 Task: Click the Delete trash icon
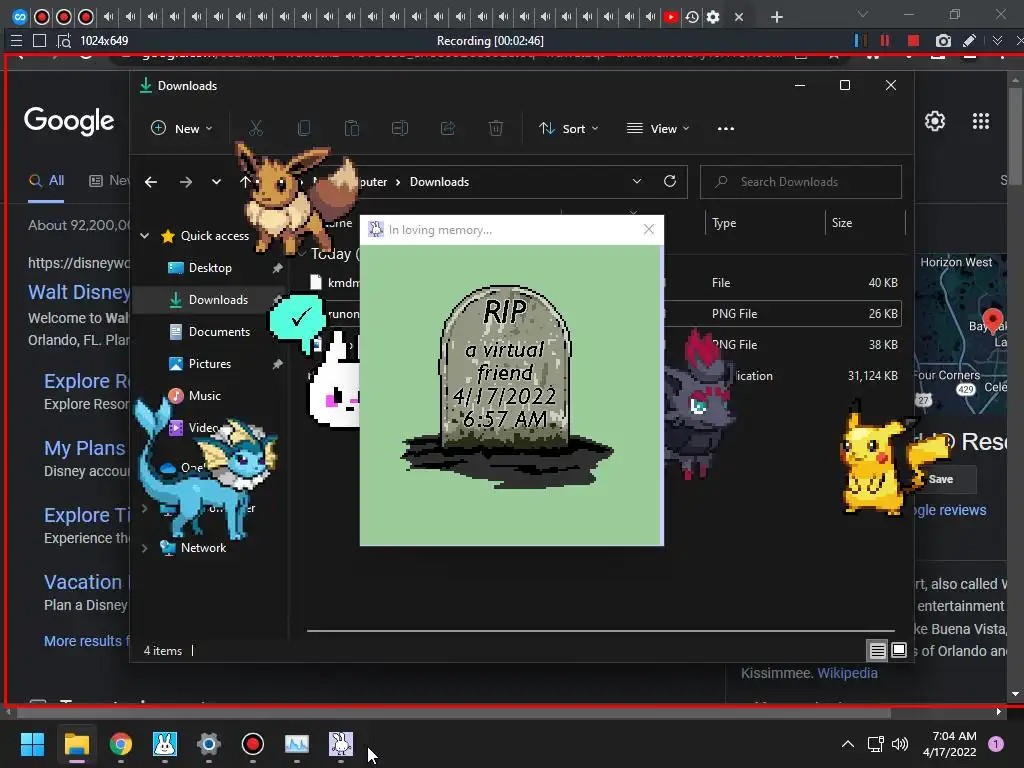[x=496, y=129]
